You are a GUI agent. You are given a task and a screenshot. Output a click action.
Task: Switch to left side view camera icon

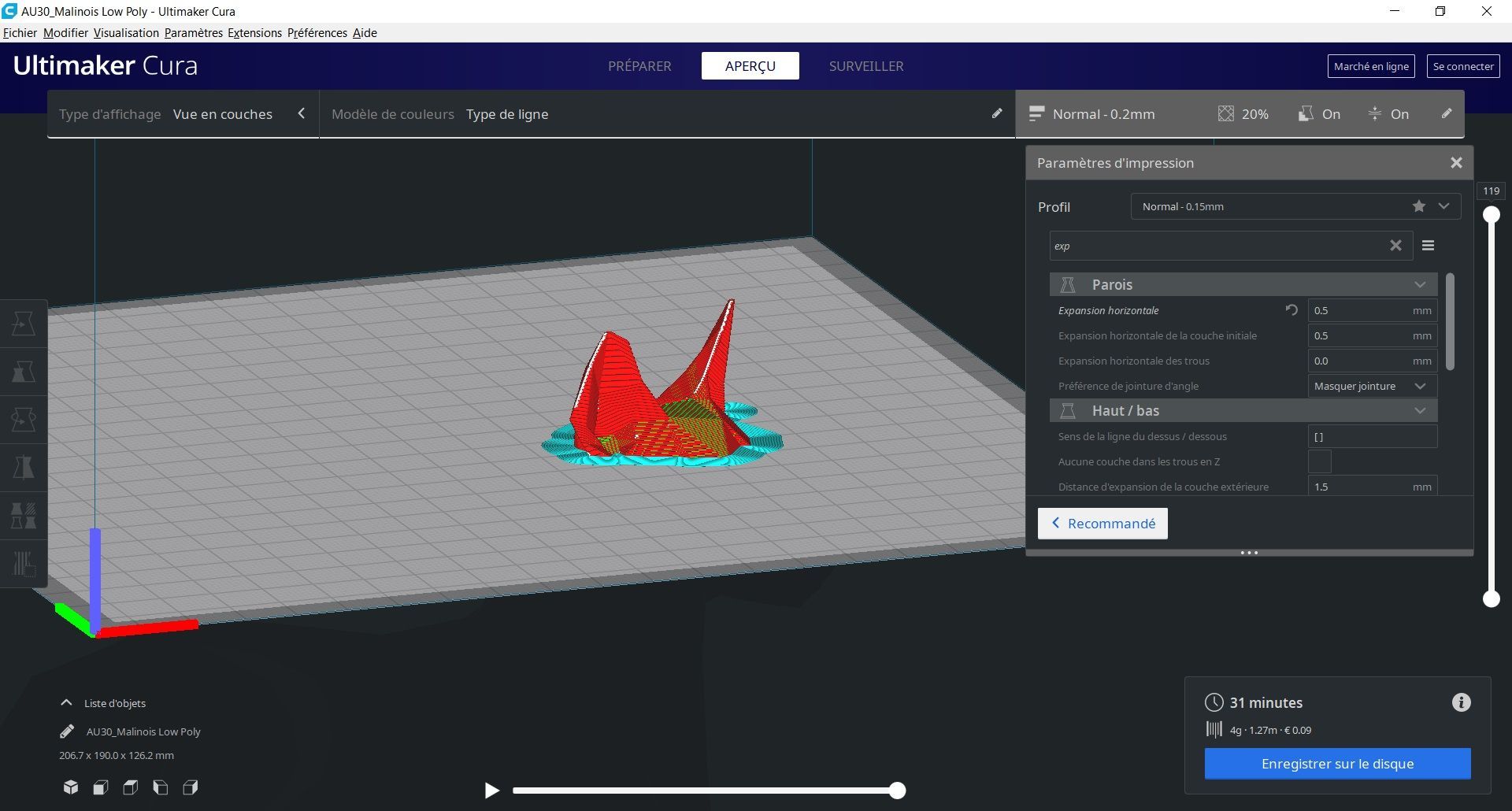tap(161, 787)
